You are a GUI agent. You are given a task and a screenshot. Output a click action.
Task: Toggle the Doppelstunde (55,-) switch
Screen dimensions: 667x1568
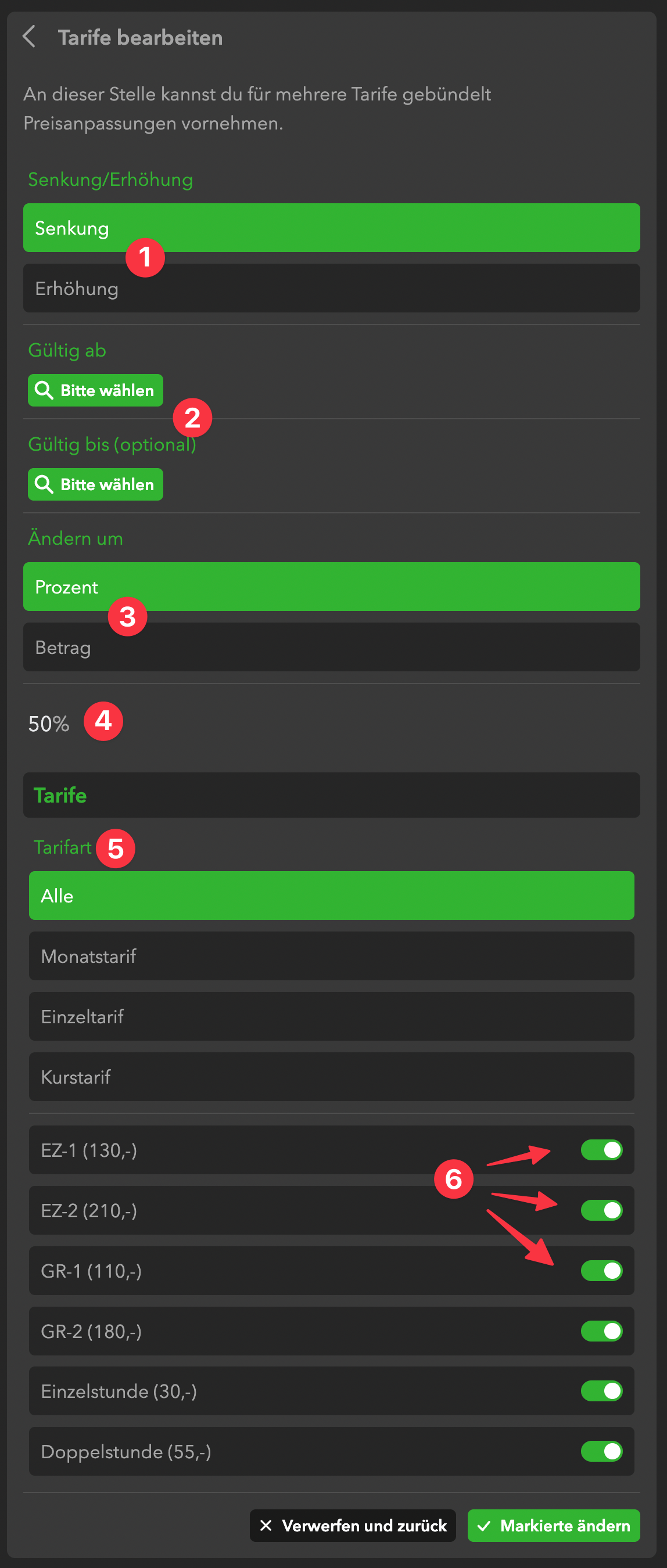click(x=601, y=1451)
